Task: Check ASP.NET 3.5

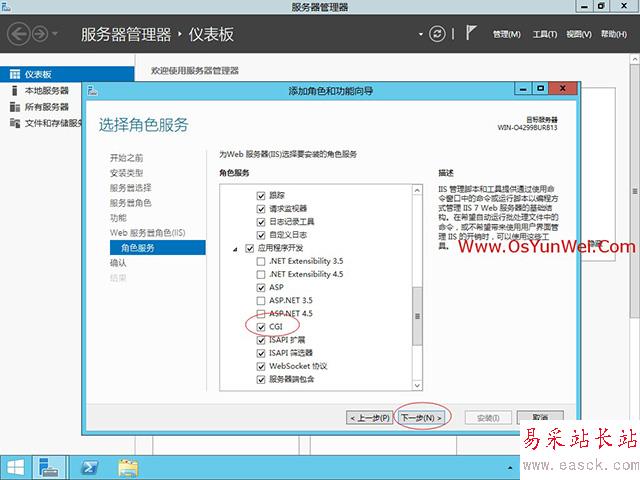Action: [x=261, y=301]
